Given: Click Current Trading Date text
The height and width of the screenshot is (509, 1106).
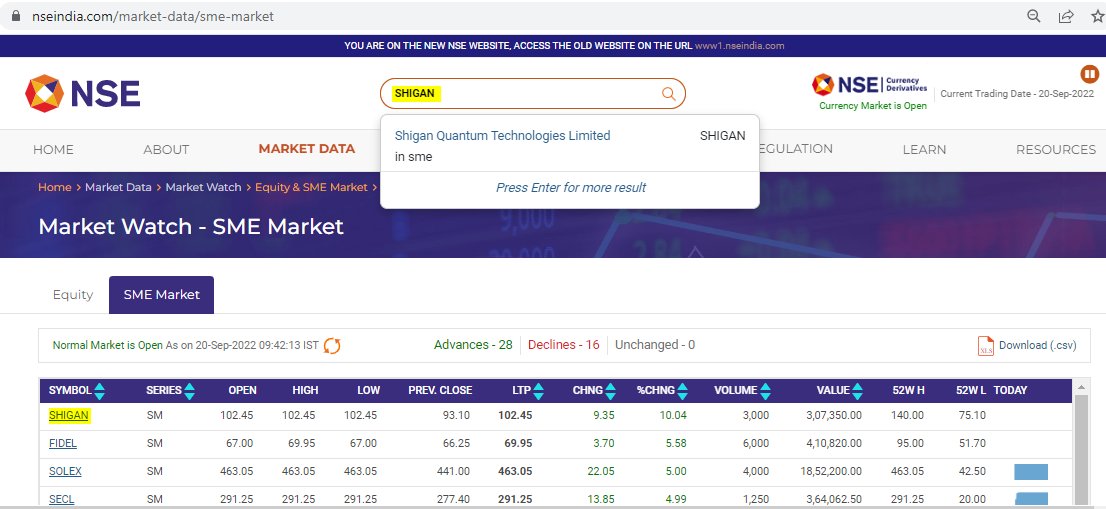Looking at the screenshot, I should tap(1016, 94).
